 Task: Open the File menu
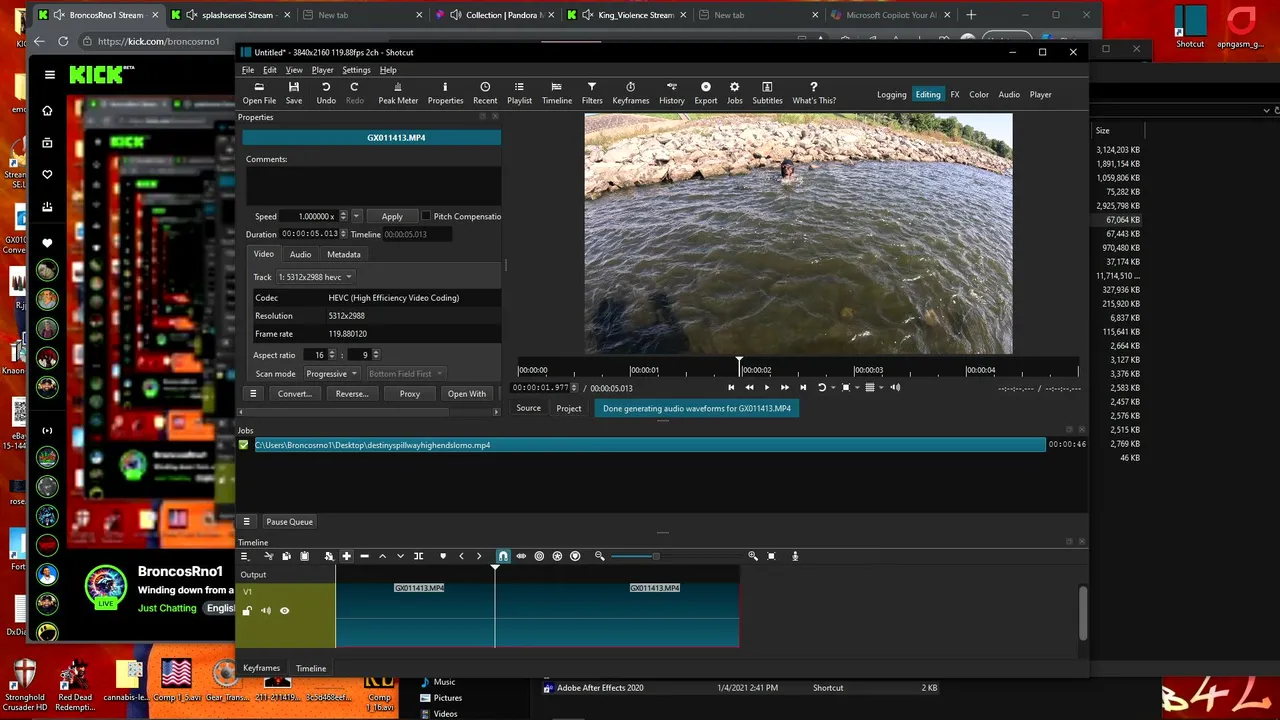(x=248, y=70)
